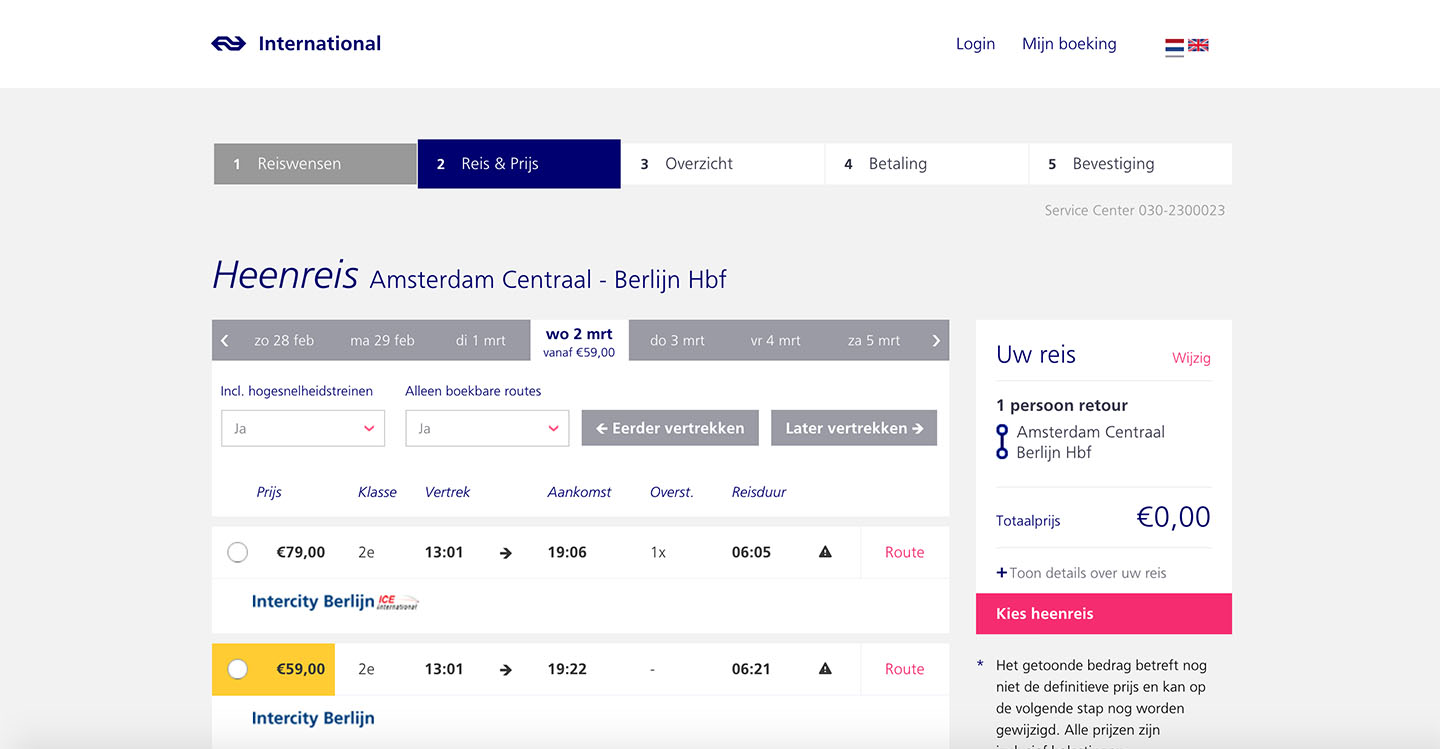1440x749 pixels.
Task: Click the ICE International train logo
Action: pyautogui.click(x=398, y=602)
